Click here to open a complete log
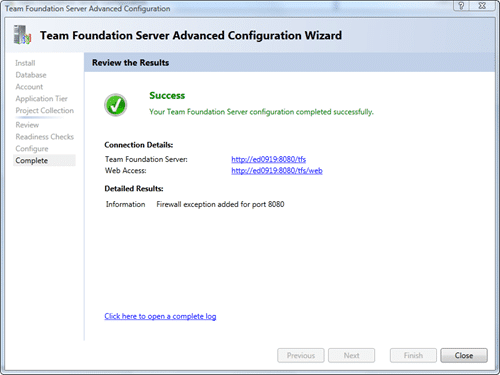The image size is (500, 375). [x=160, y=316]
